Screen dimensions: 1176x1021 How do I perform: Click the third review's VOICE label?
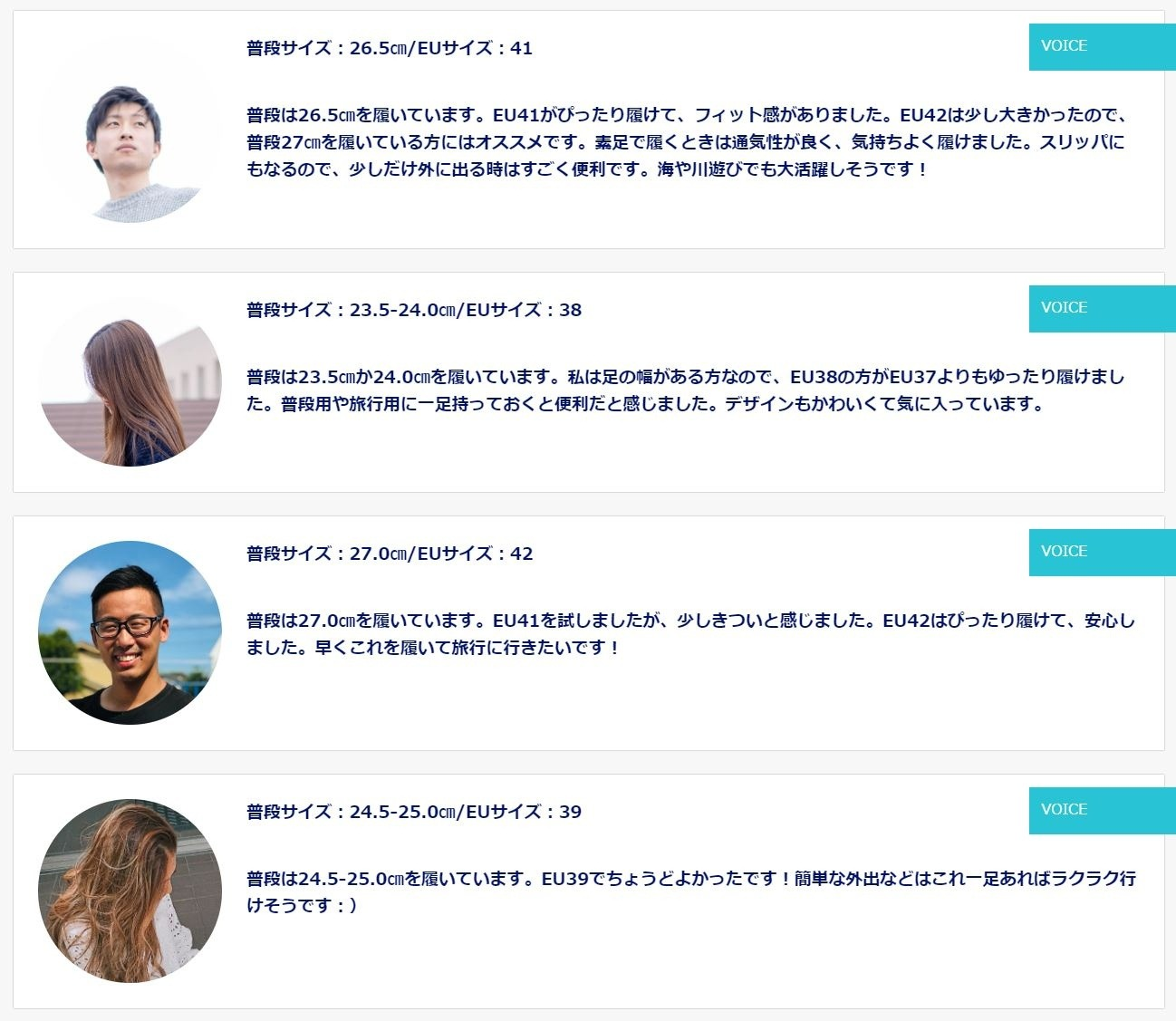[x=1102, y=553]
